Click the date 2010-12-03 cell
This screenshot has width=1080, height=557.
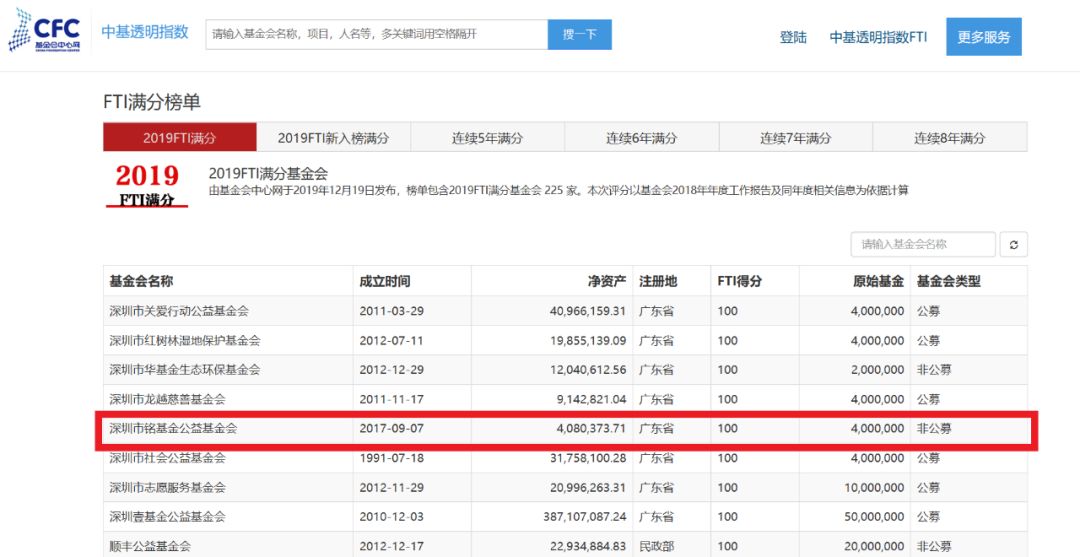391,516
